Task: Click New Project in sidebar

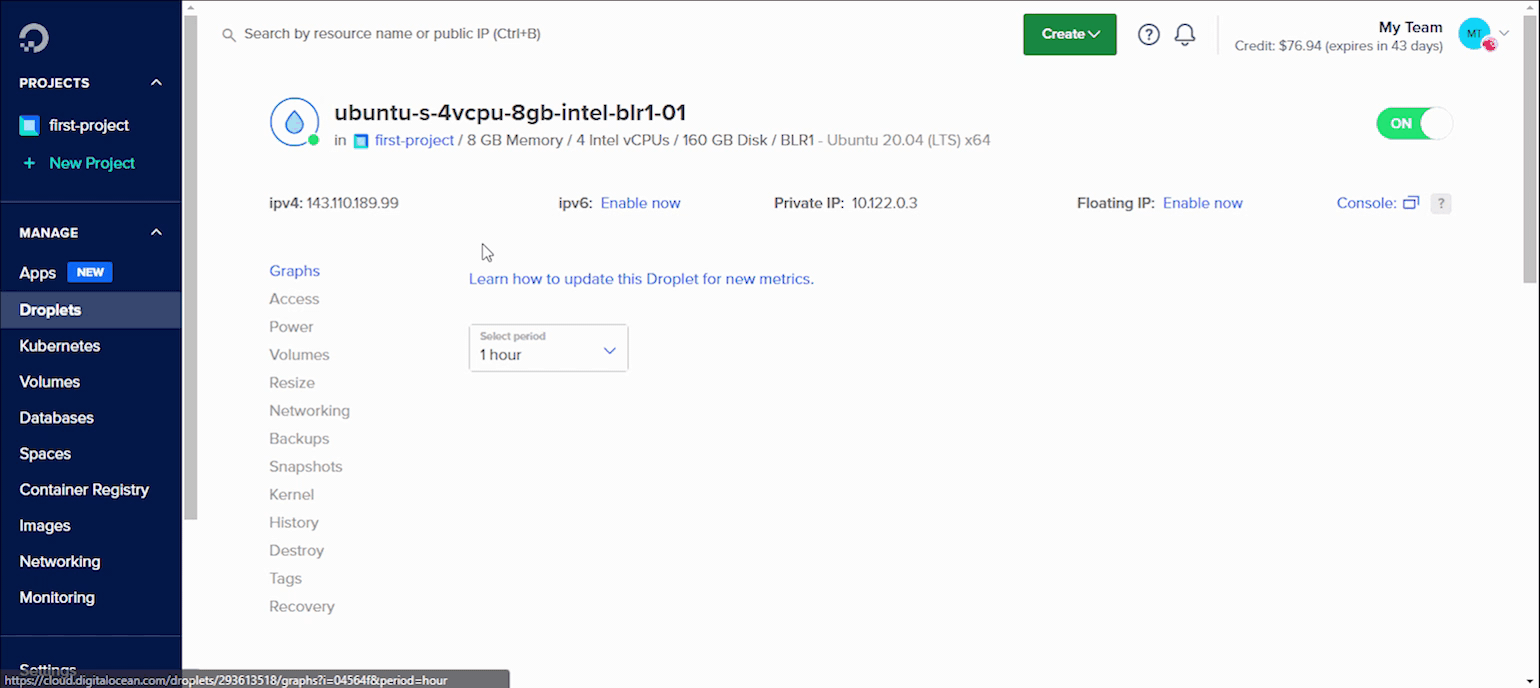Action: (x=92, y=163)
